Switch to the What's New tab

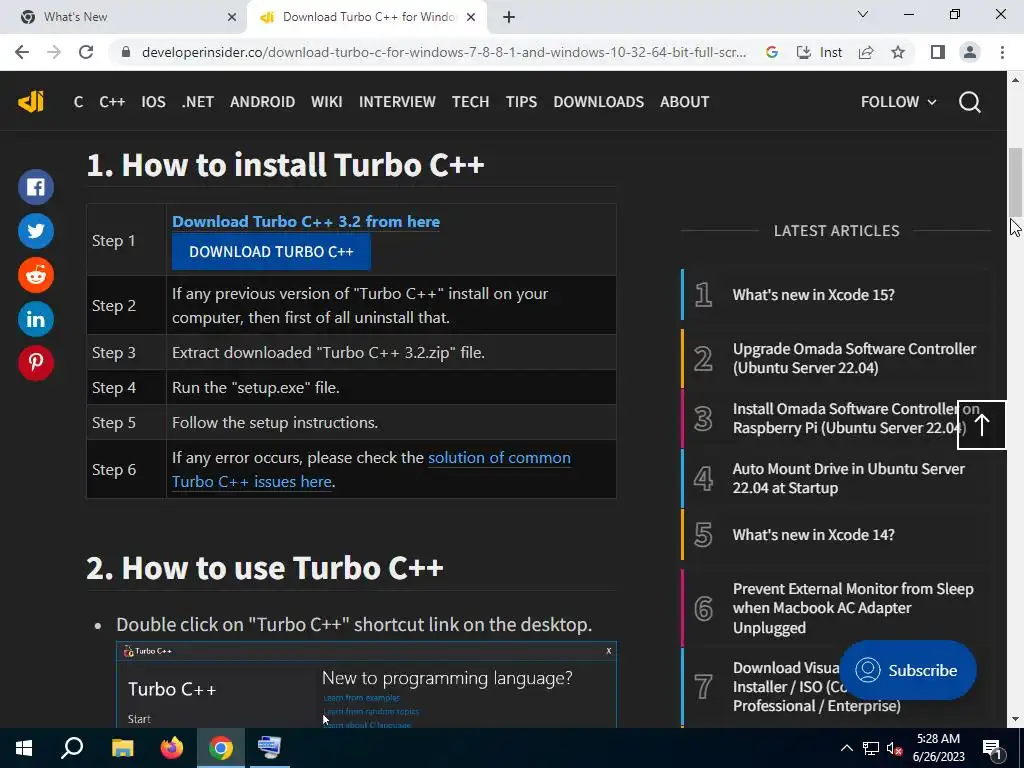coord(124,17)
